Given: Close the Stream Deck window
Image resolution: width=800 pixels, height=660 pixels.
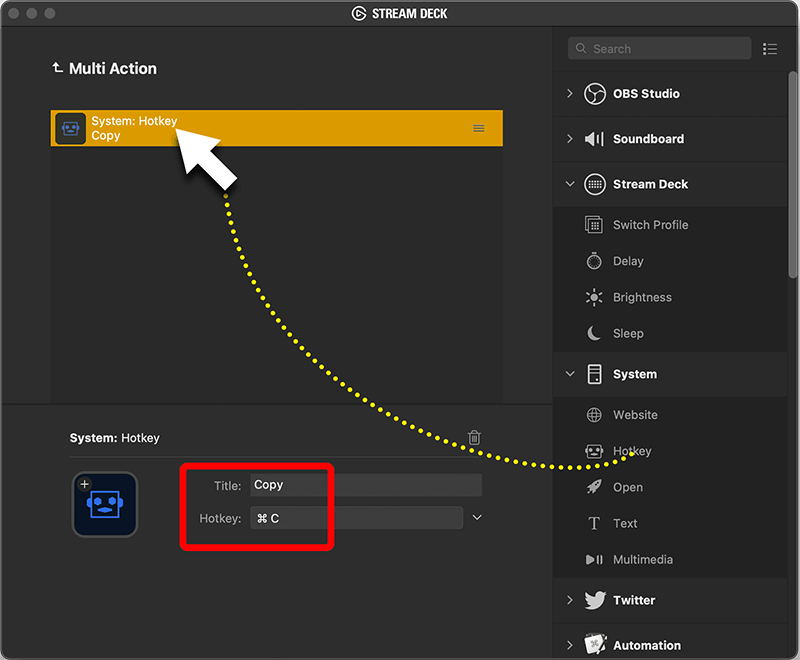Looking at the screenshot, I should click(x=14, y=13).
